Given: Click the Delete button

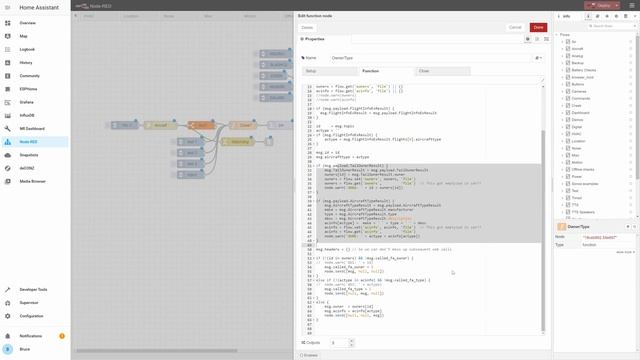Looking at the screenshot, I should pos(307,28).
